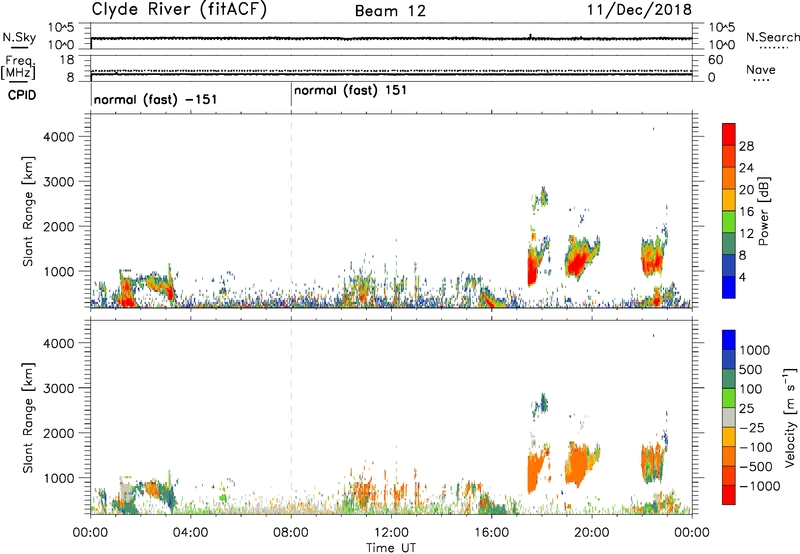Click the '3000' range tick in the velocity panel
800x554 pixels.
(x=58, y=388)
